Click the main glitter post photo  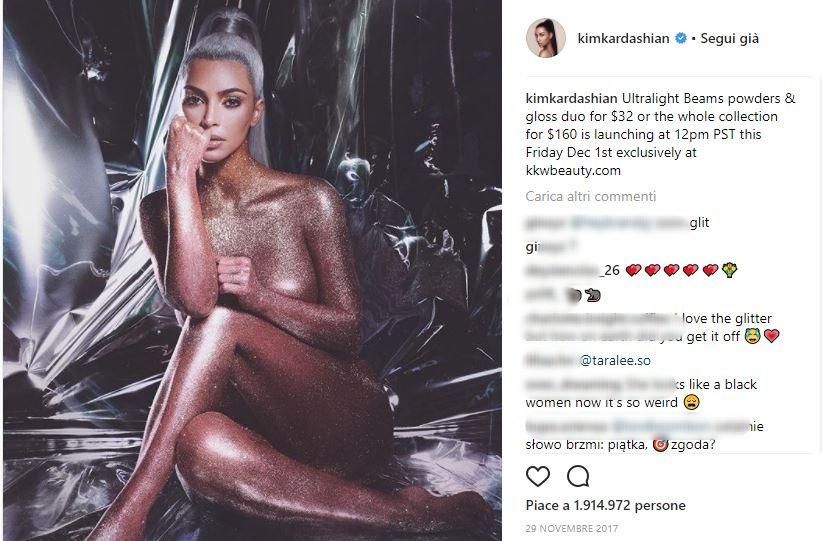(252, 270)
